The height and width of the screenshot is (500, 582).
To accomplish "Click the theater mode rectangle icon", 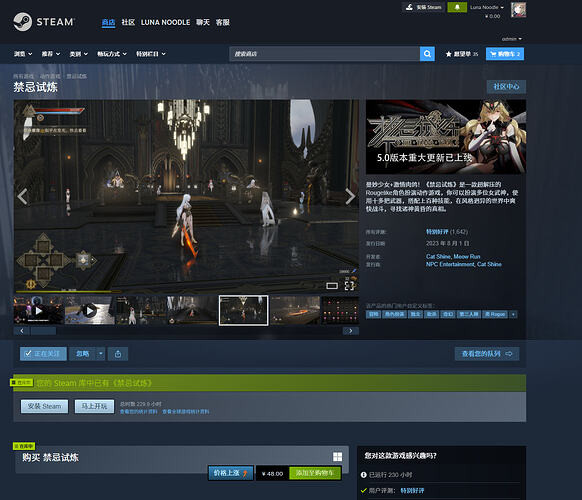I will 332,285.
